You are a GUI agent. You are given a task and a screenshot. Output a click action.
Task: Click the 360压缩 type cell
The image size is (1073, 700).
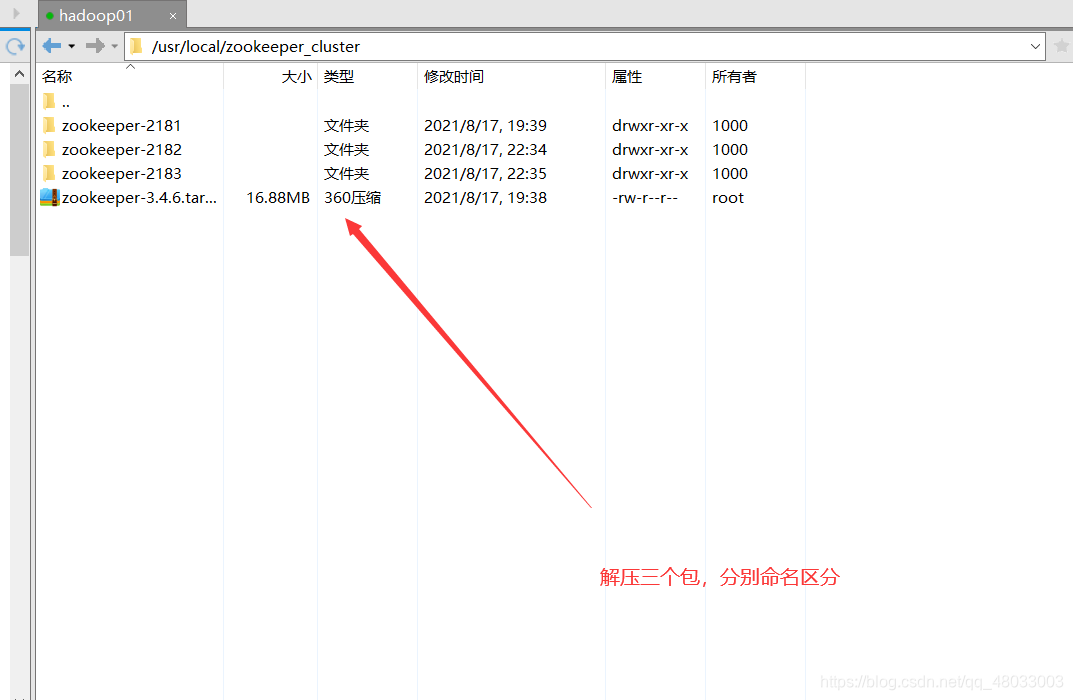[352, 198]
